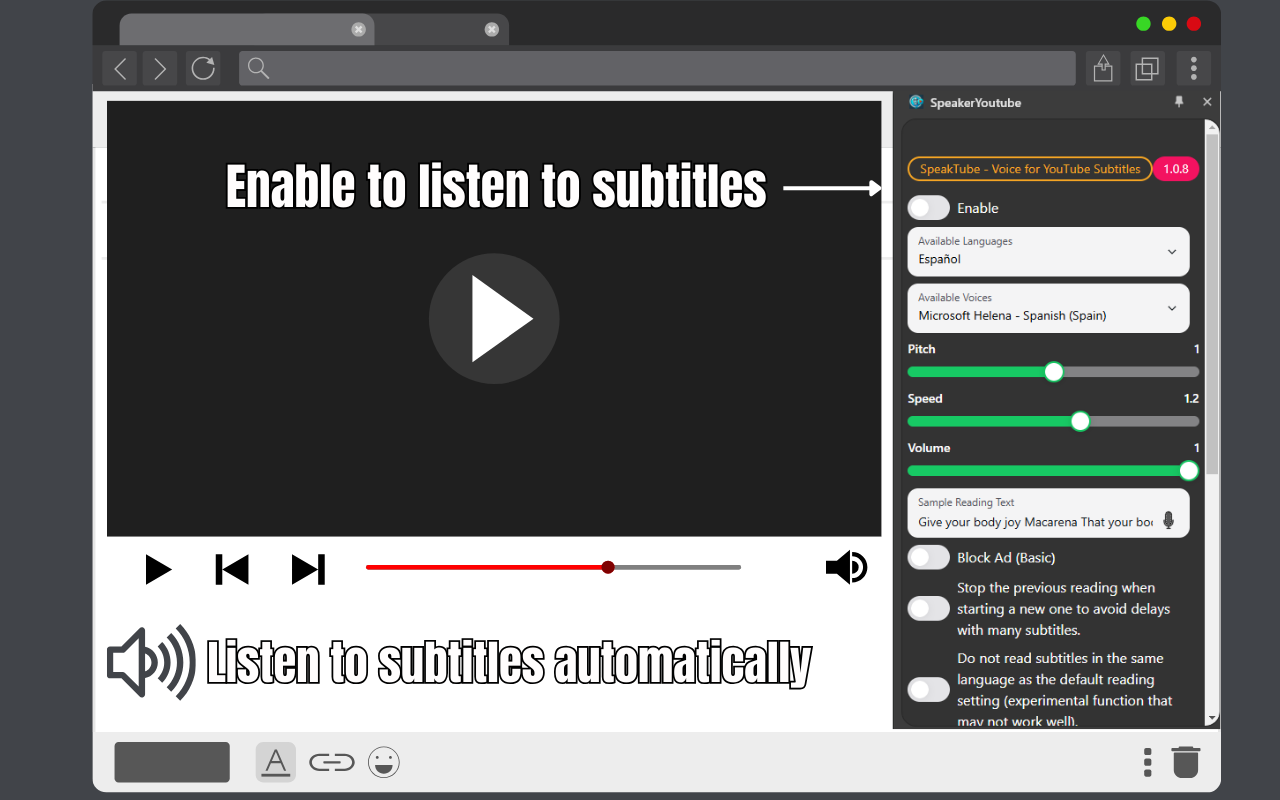Click the SpeakerYoutube extension globe icon
The image size is (1280, 800).
pyautogui.click(x=915, y=102)
